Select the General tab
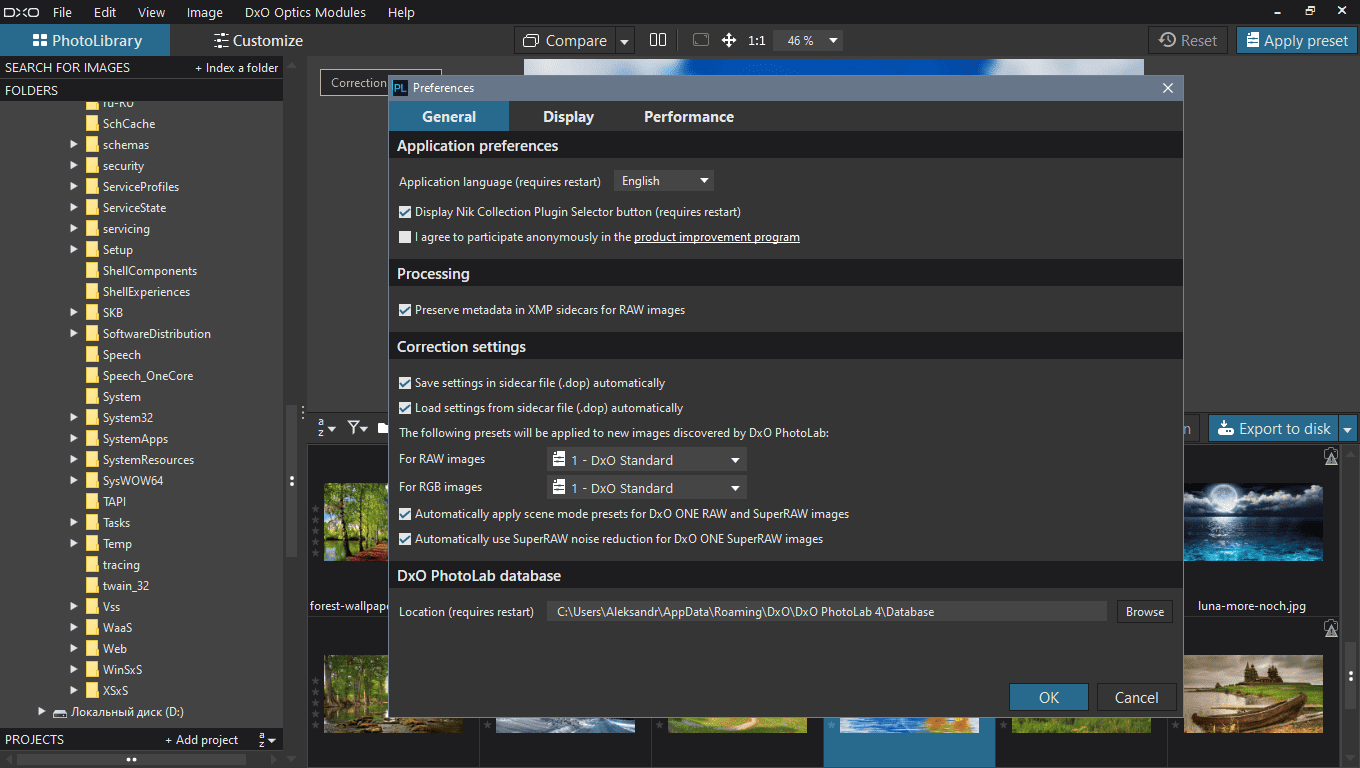The image size is (1360, 768). [x=449, y=117]
